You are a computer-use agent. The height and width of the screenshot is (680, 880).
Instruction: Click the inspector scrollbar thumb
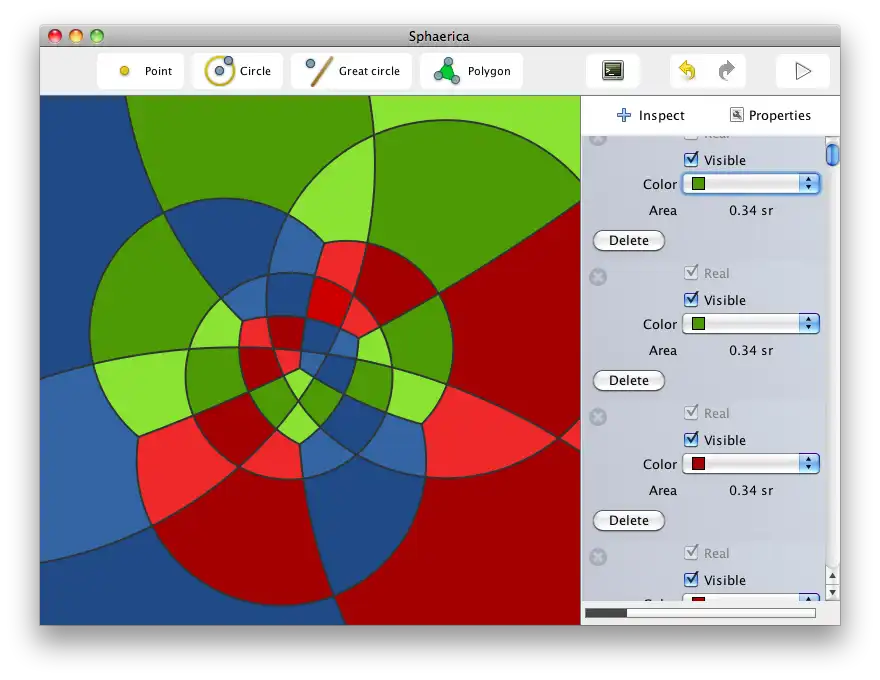pos(833,155)
